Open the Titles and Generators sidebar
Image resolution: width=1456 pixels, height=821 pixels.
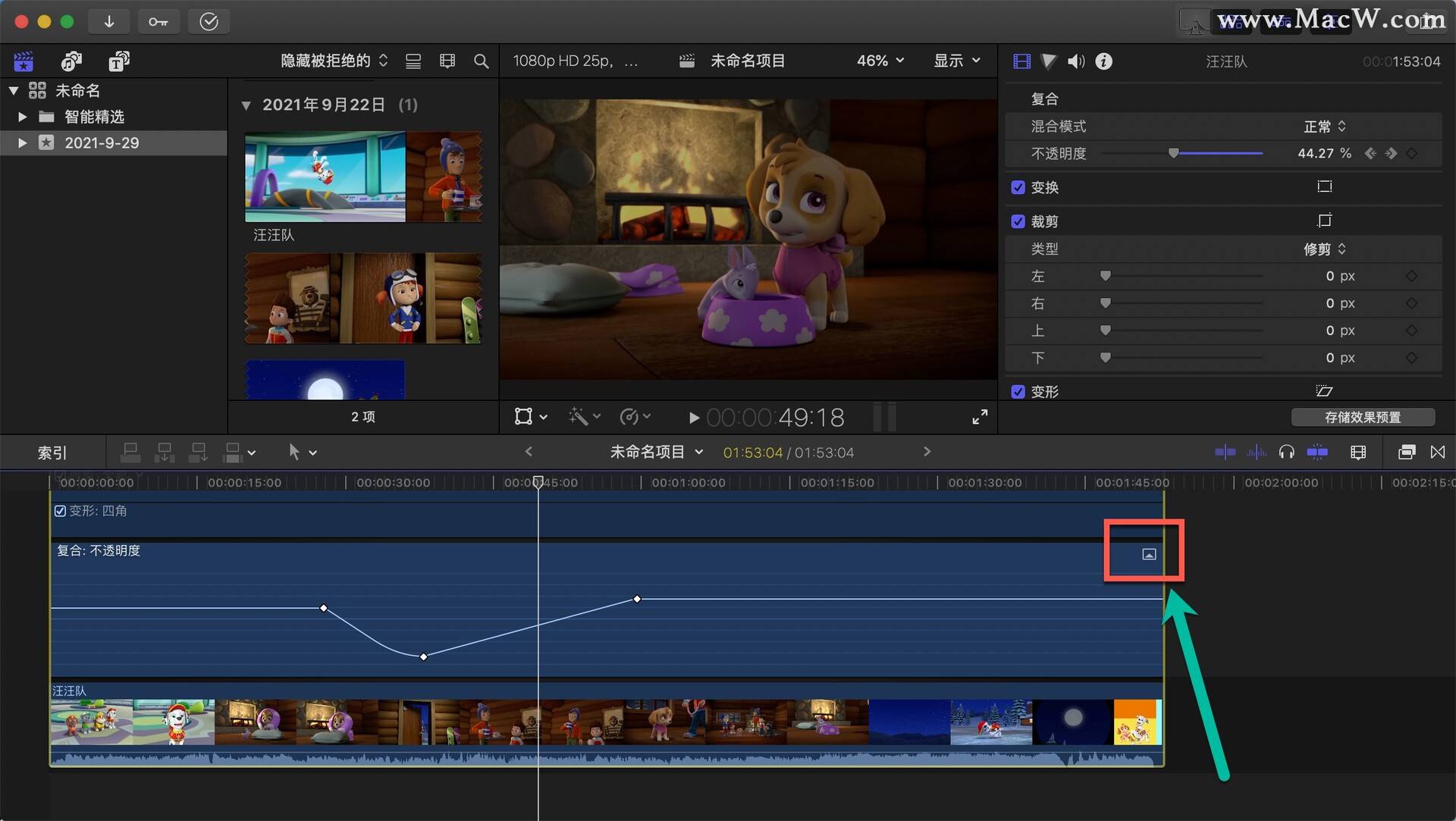point(119,61)
